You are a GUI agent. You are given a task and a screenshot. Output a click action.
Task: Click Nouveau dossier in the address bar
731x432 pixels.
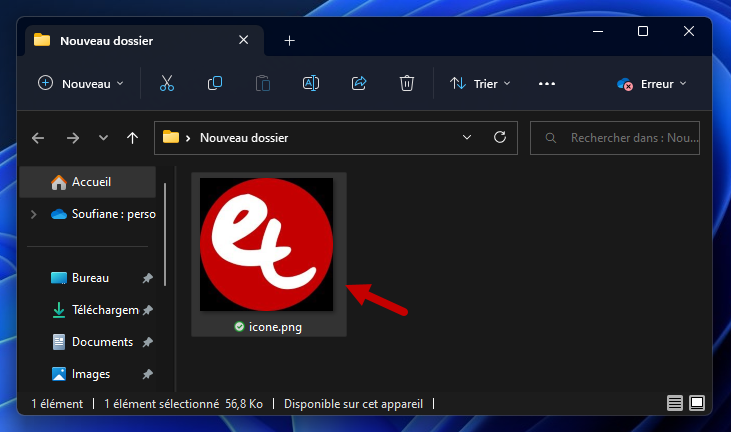(244, 138)
